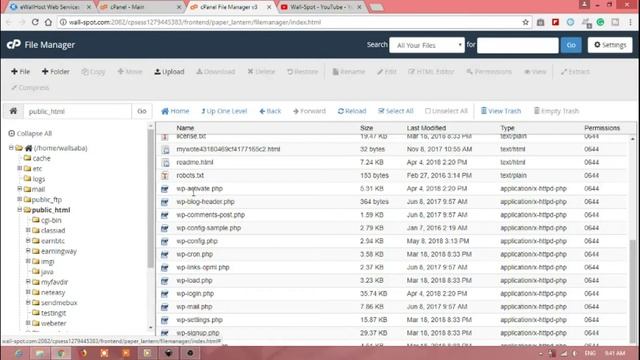
Task: Expand the public_ftp folder node
Action: (19, 199)
